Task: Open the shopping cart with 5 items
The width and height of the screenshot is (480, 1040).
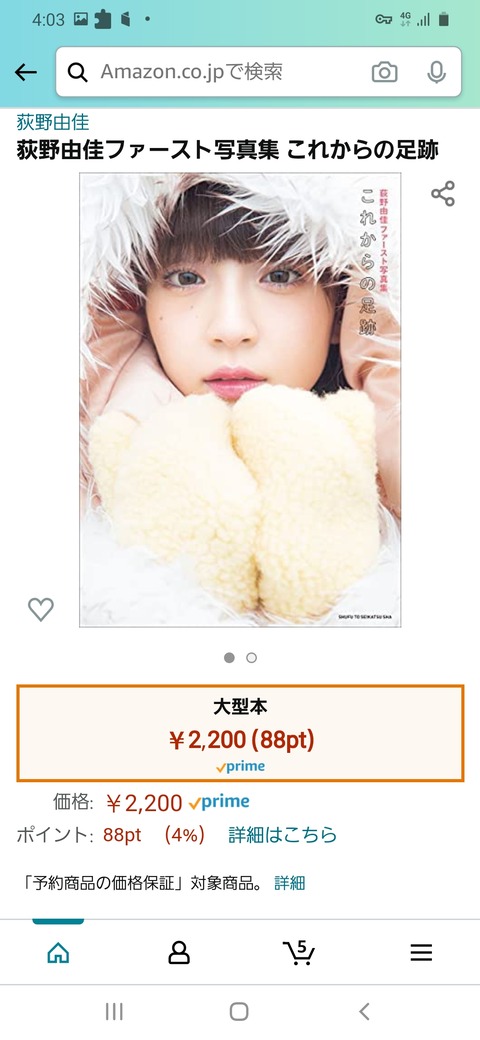Action: coord(299,952)
